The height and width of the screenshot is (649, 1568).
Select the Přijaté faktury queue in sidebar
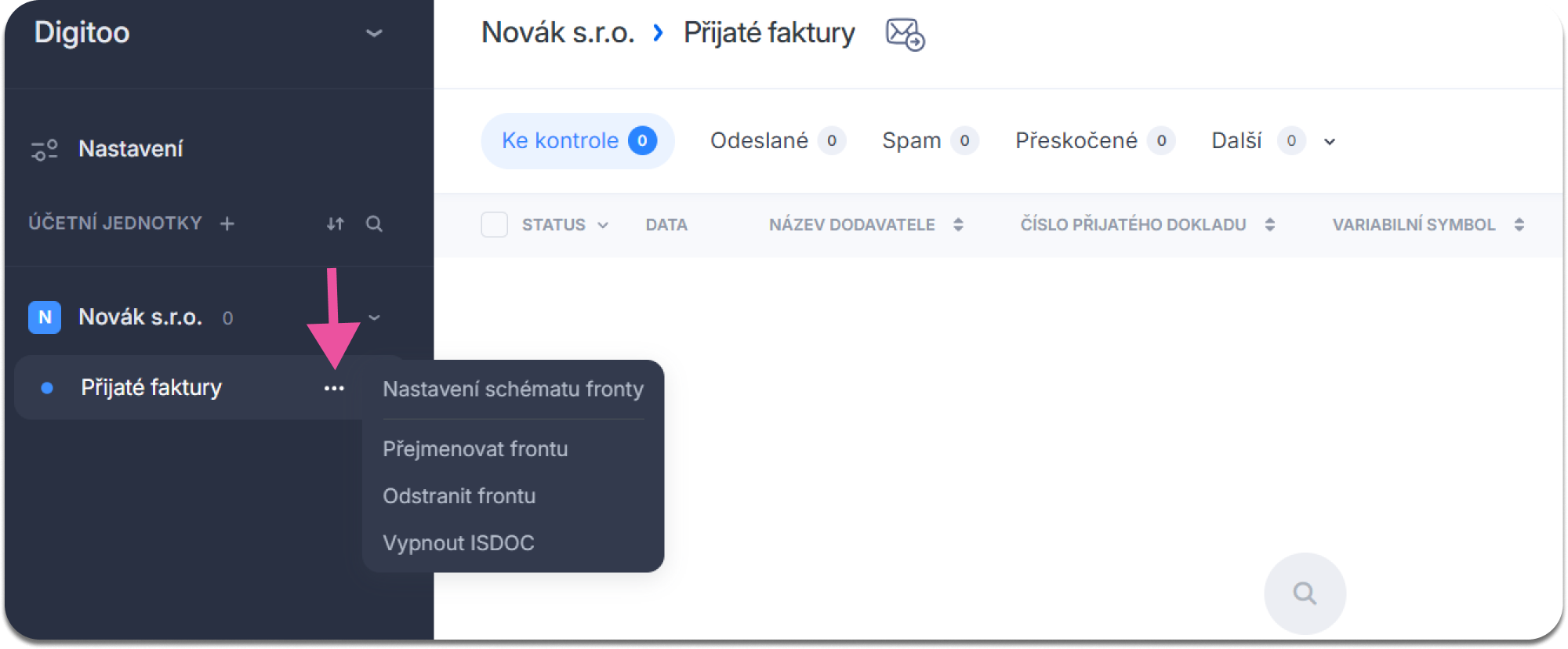tap(151, 388)
